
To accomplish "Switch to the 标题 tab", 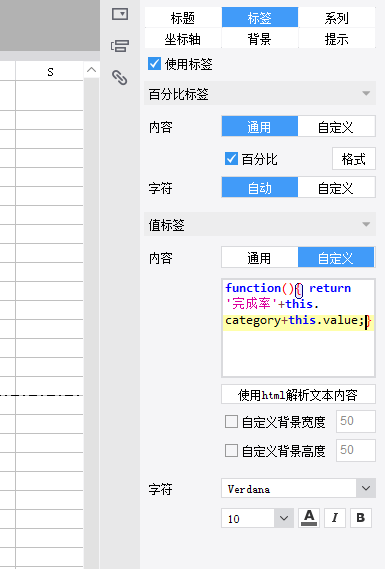I will [x=183, y=17].
